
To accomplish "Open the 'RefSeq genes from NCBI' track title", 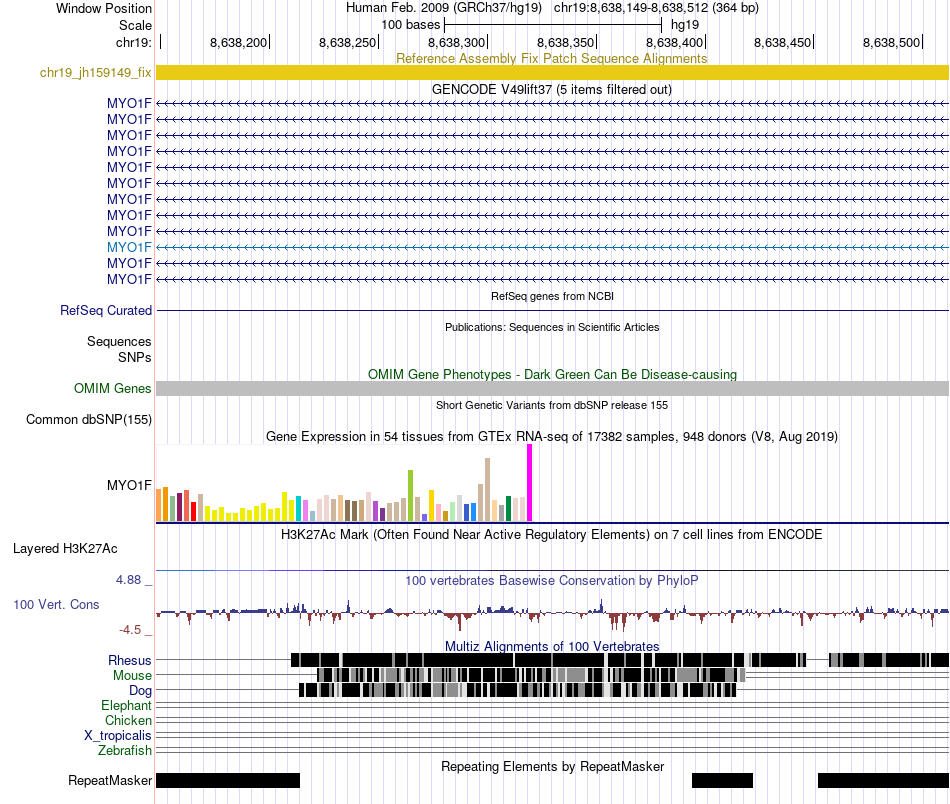I will click(x=552, y=296).
